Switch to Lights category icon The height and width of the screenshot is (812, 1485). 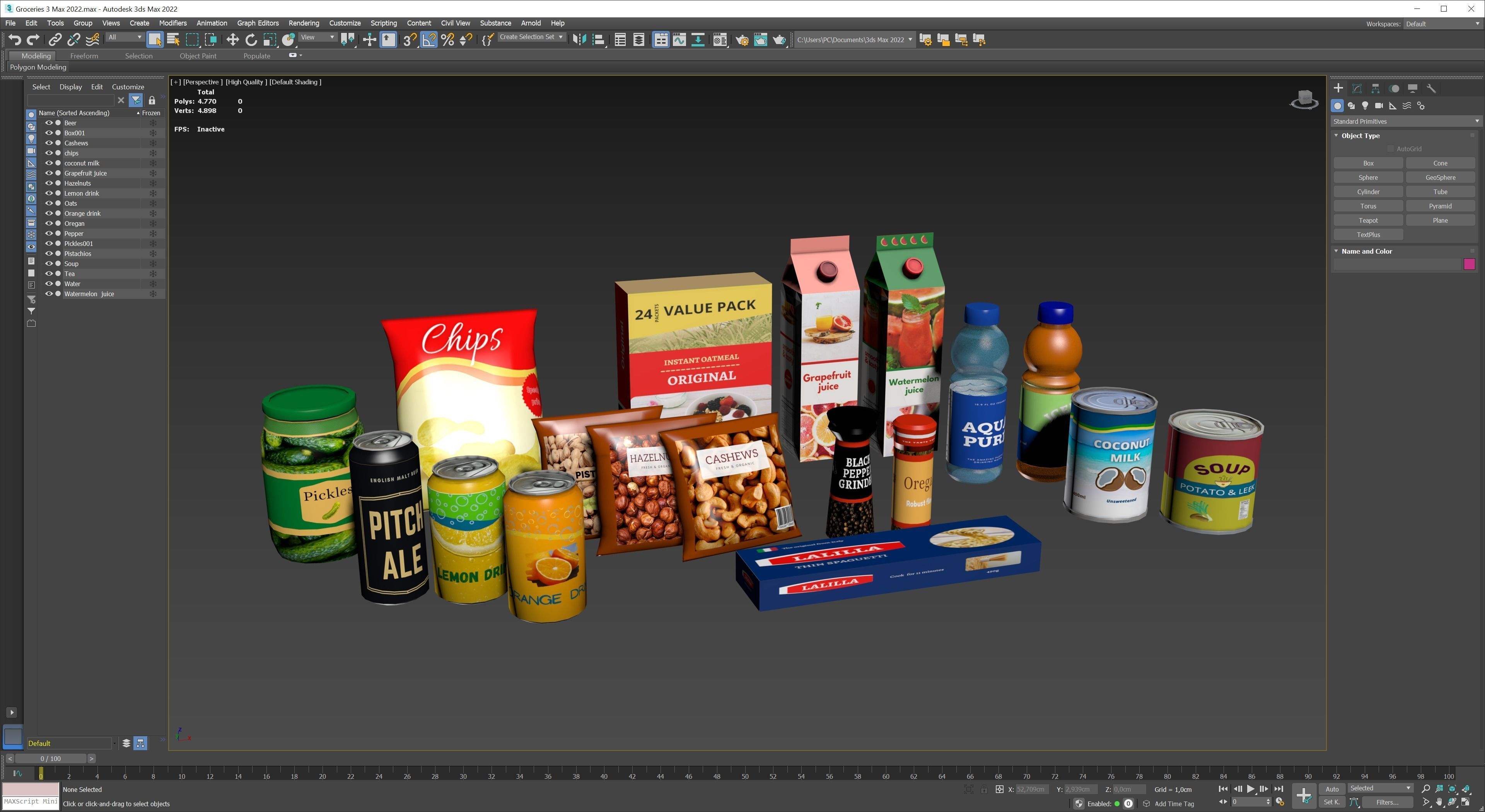coord(1365,106)
